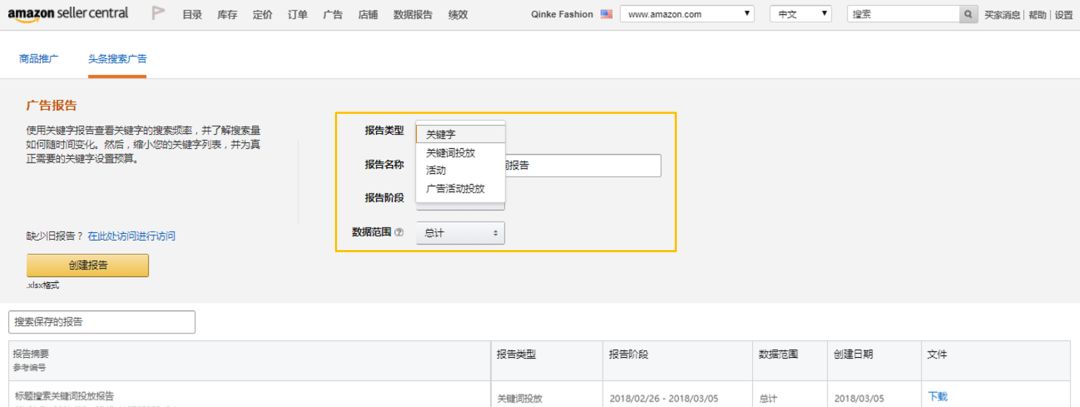The height and width of the screenshot is (407, 1080).
Task: Click the 创建报告 button
Action: click(87, 265)
